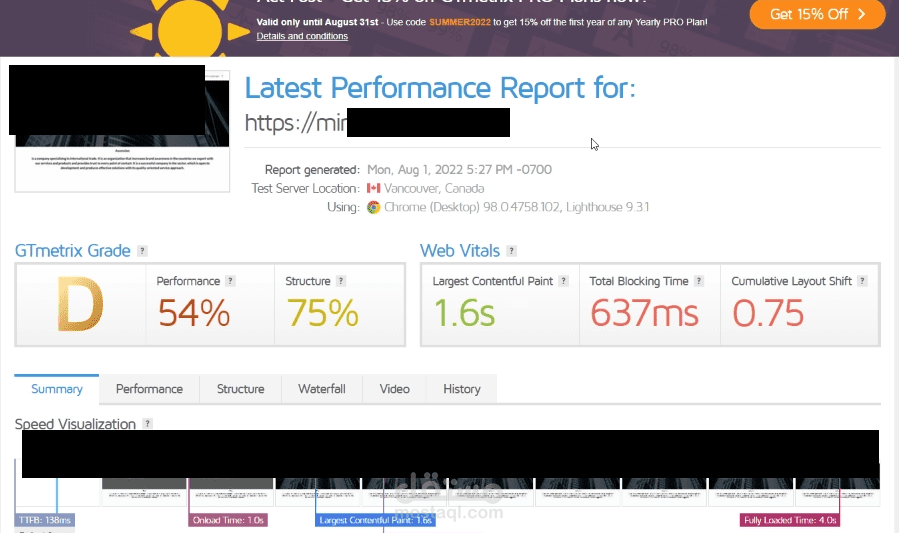Click the Structure score help icon
This screenshot has height=533, width=899.
click(x=341, y=281)
